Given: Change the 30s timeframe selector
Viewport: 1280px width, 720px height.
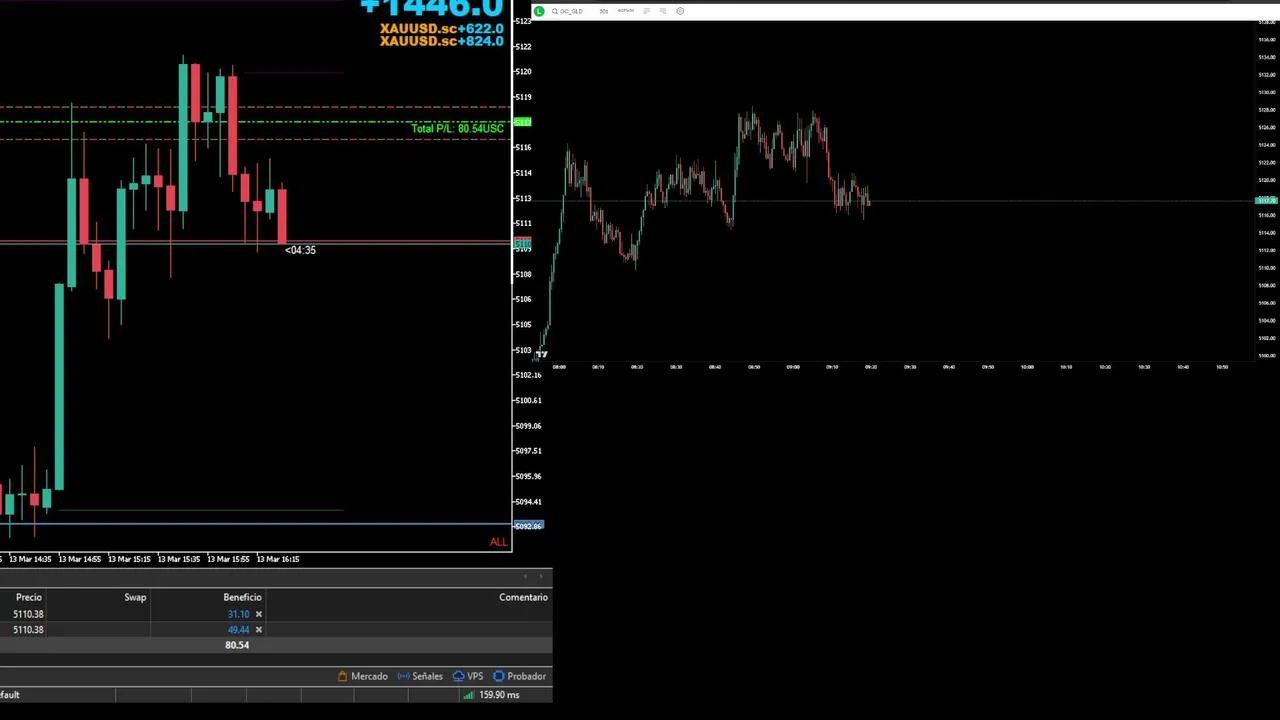Looking at the screenshot, I should point(604,11).
